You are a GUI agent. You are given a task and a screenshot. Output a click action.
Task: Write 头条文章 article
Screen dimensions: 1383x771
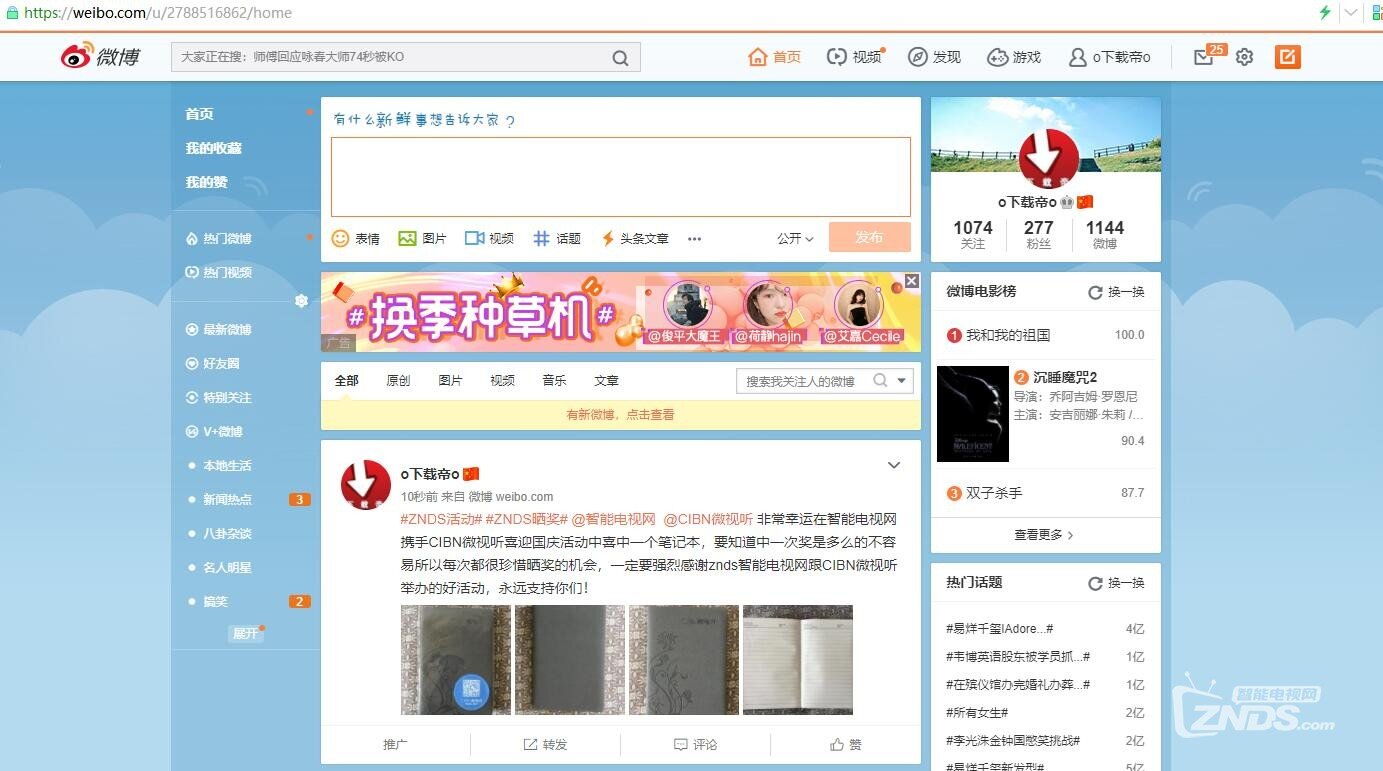click(x=634, y=238)
